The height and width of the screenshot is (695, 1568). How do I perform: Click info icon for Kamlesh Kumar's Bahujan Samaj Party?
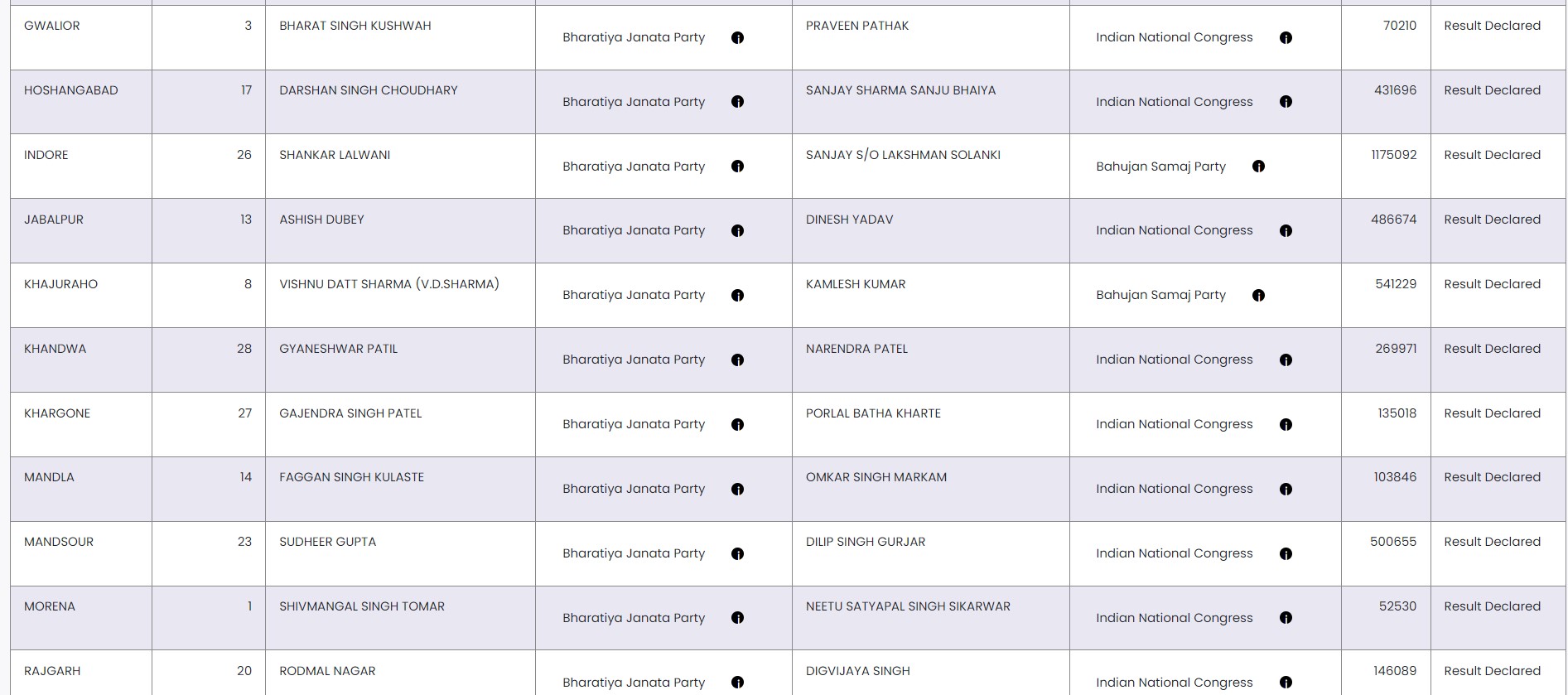pos(1258,296)
